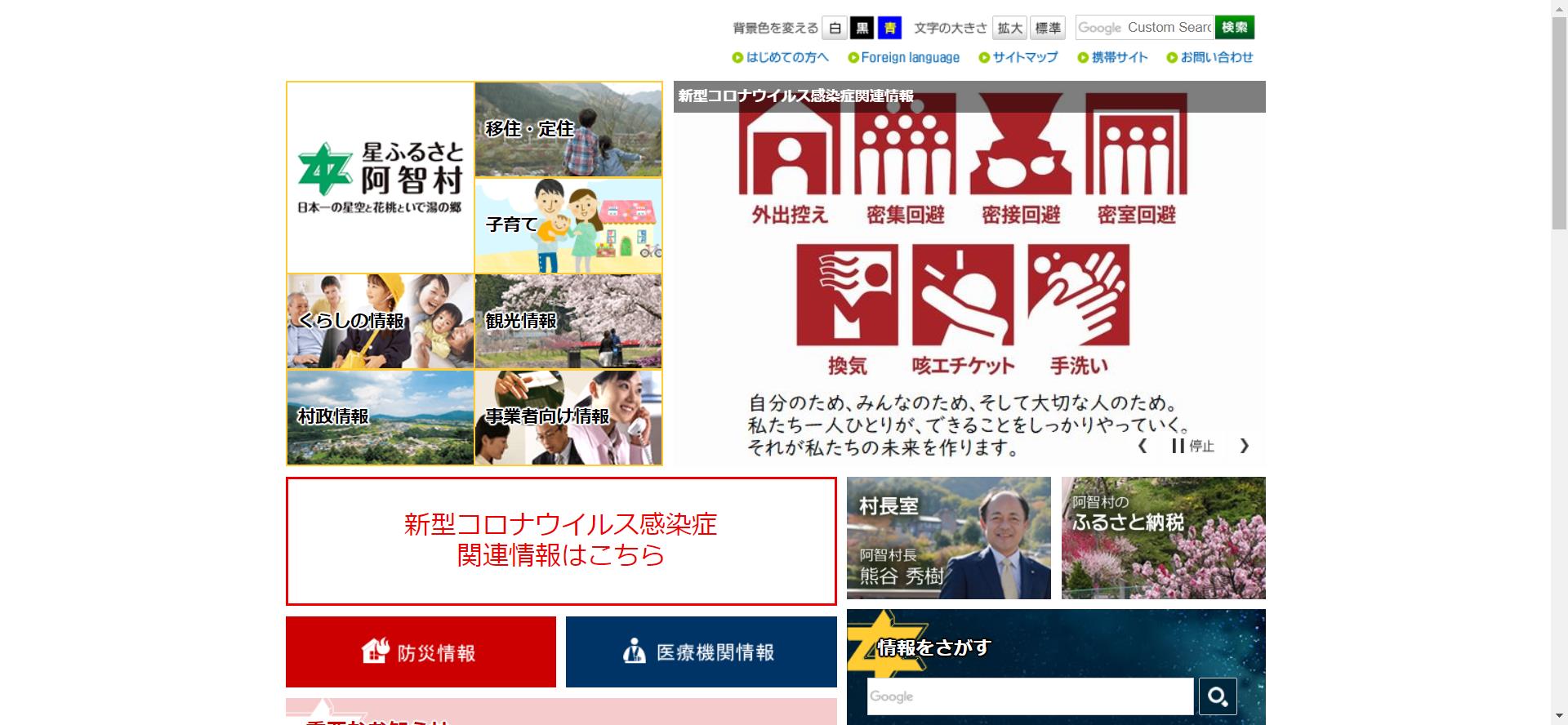Click the magnifier search icon under 情報をさがす
The height and width of the screenshot is (725, 1568).
[x=1218, y=696]
